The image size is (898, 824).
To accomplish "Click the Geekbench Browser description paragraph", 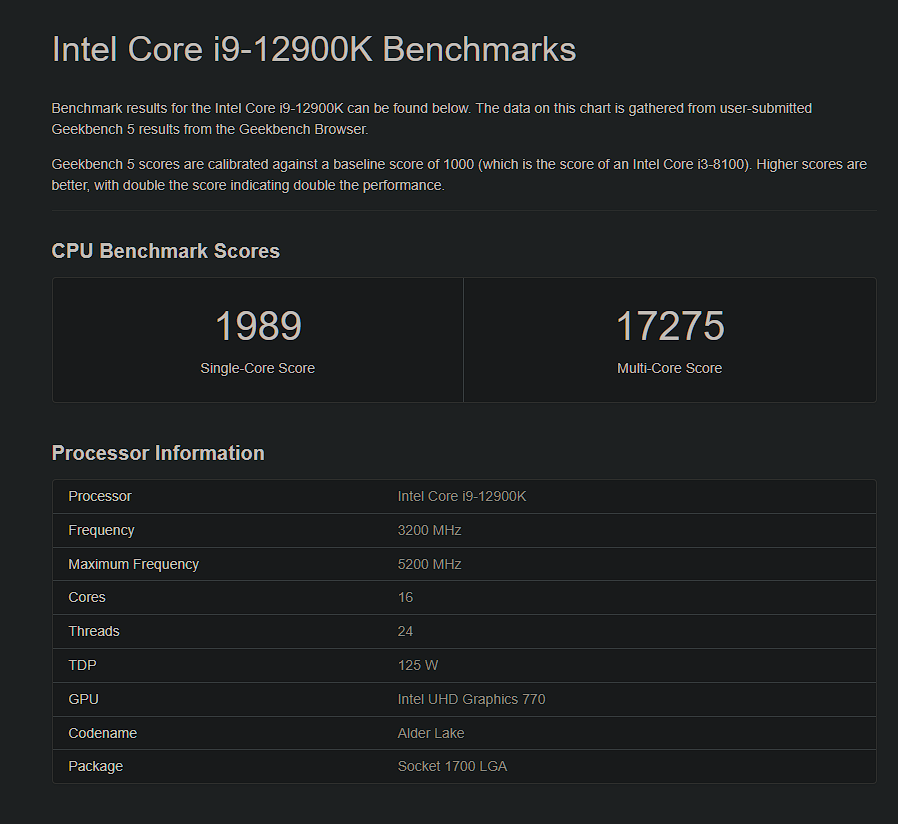I will click(432, 119).
